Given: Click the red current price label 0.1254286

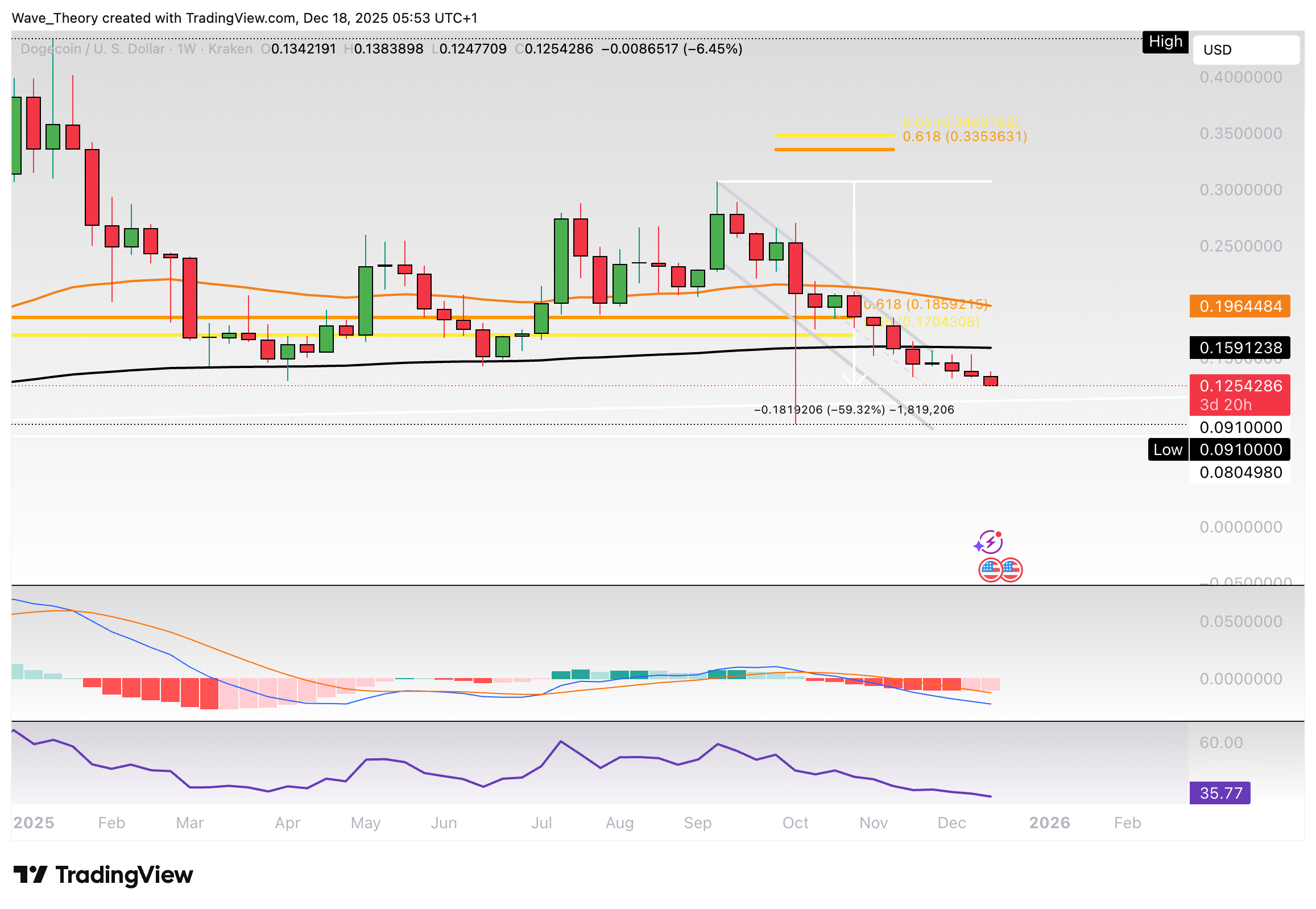Looking at the screenshot, I should point(1240,386).
